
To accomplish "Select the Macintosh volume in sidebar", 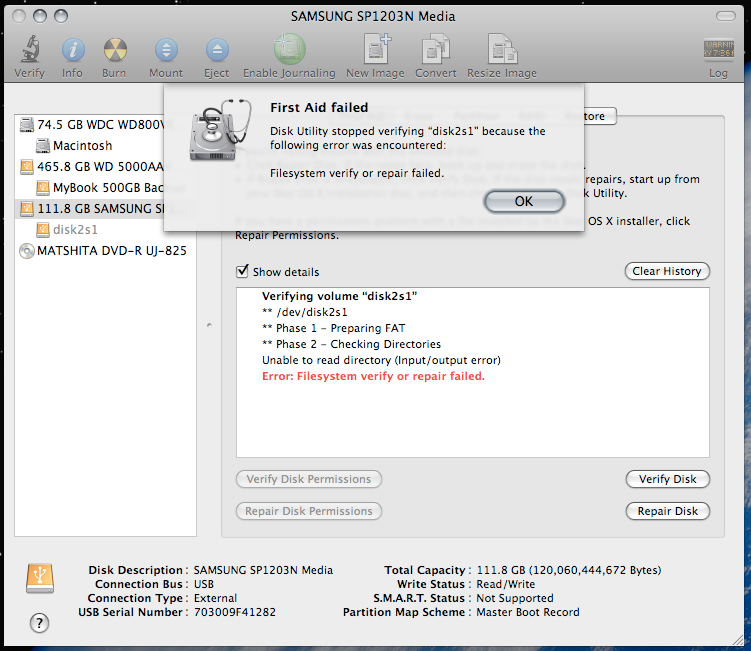I will [82, 146].
